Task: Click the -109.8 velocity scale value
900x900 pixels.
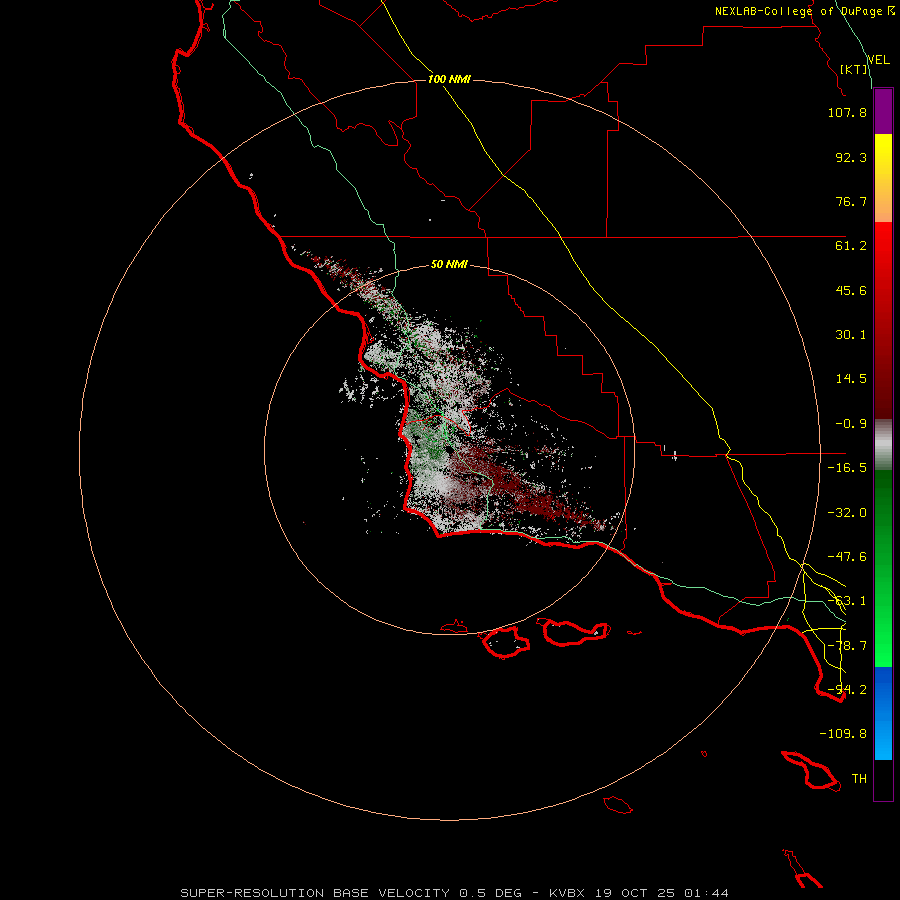Action: tap(843, 734)
